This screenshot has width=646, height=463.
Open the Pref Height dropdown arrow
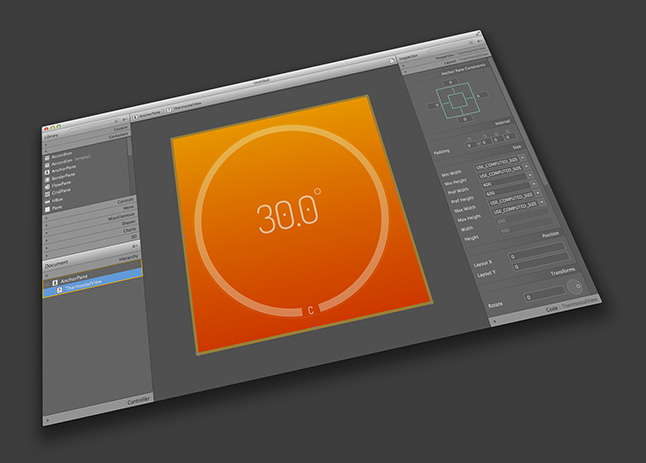click(x=534, y=184)
